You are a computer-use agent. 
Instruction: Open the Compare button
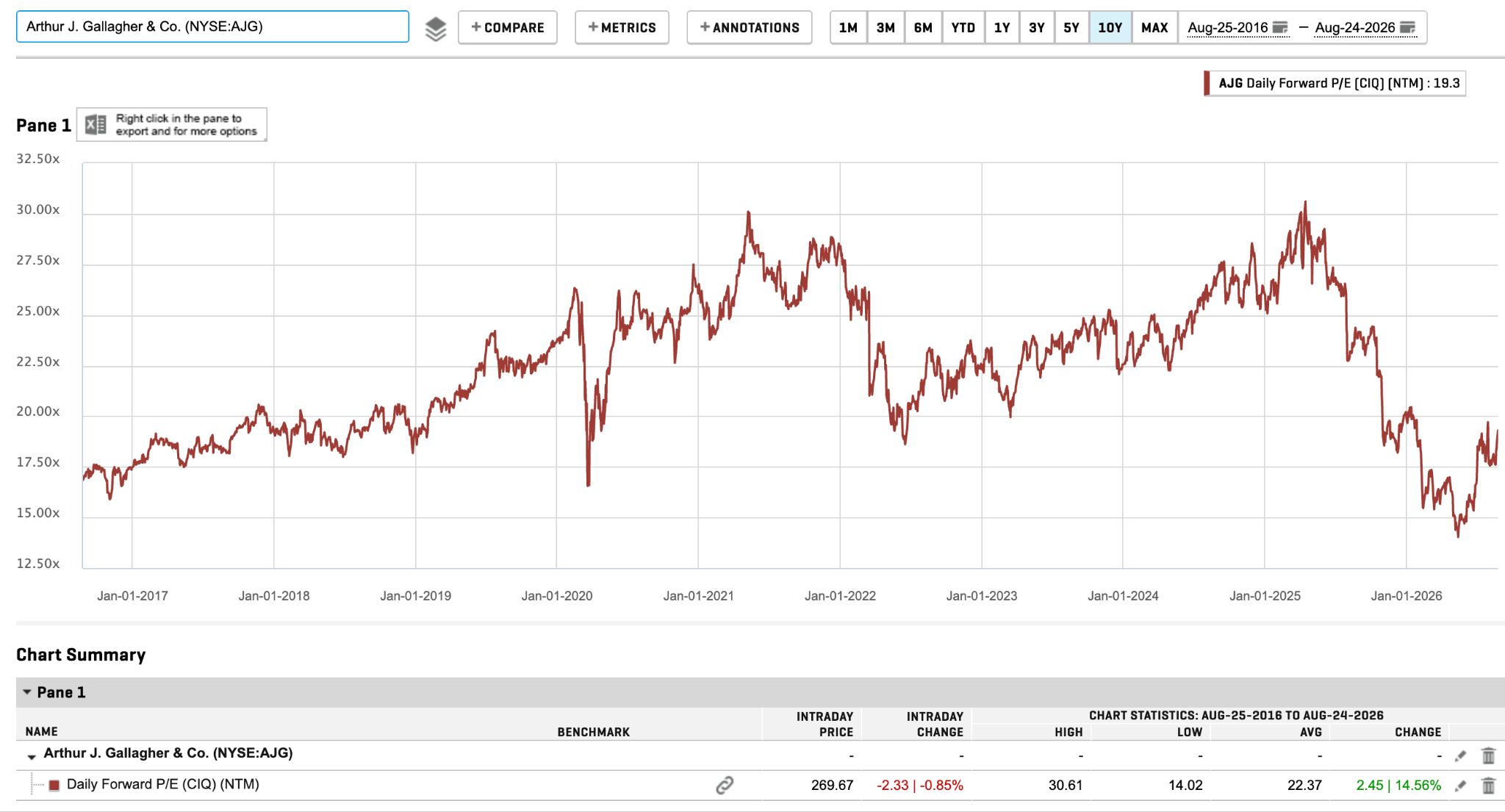(508, 28)
